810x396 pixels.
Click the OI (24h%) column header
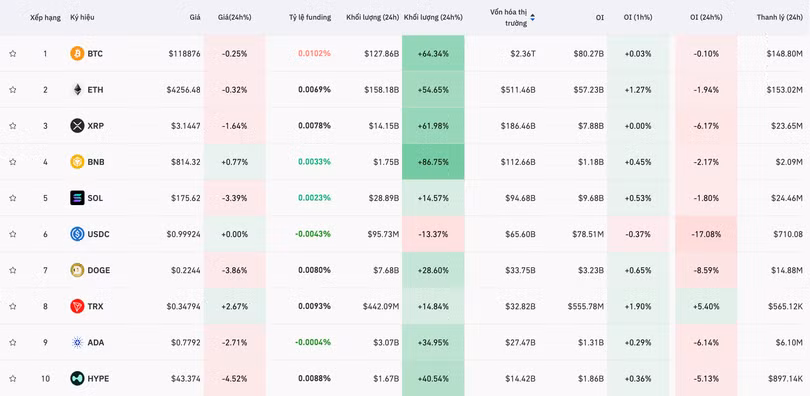706,17
